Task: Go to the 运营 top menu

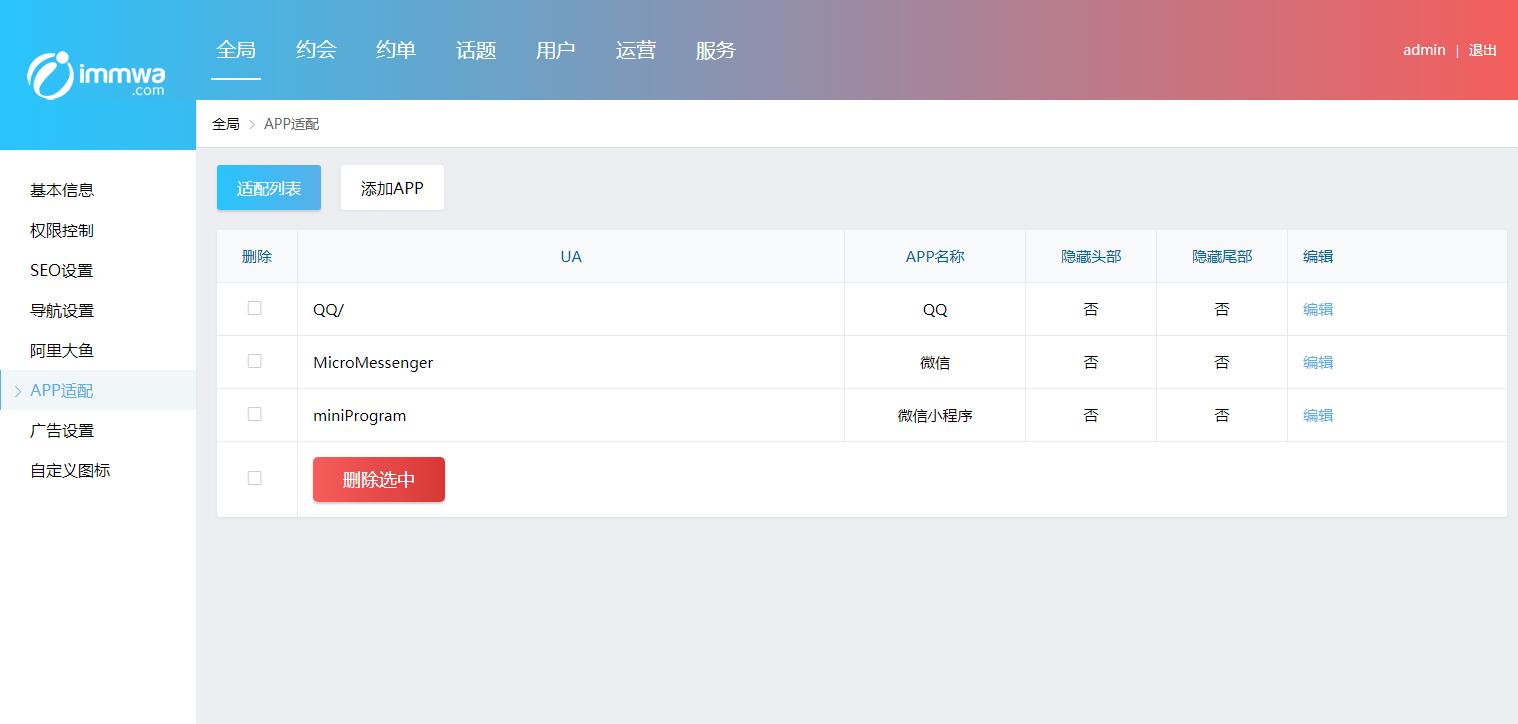Action: (x=636, y=50)
